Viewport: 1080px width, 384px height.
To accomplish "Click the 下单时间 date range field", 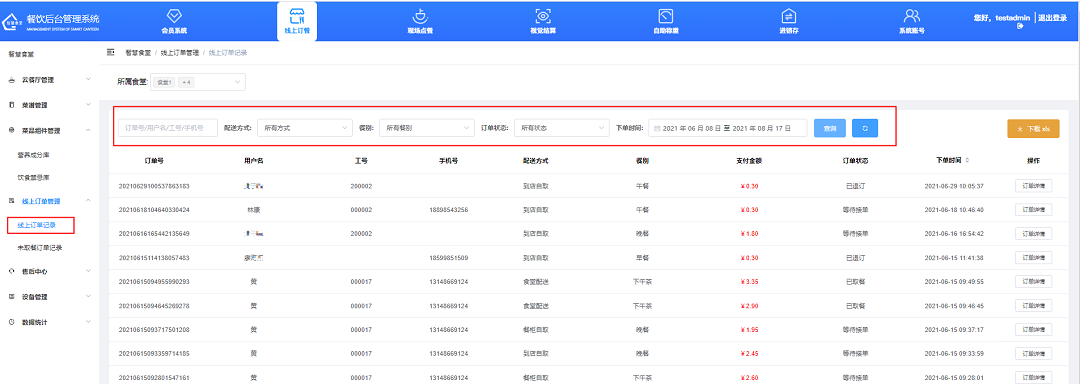I will 727,128.
